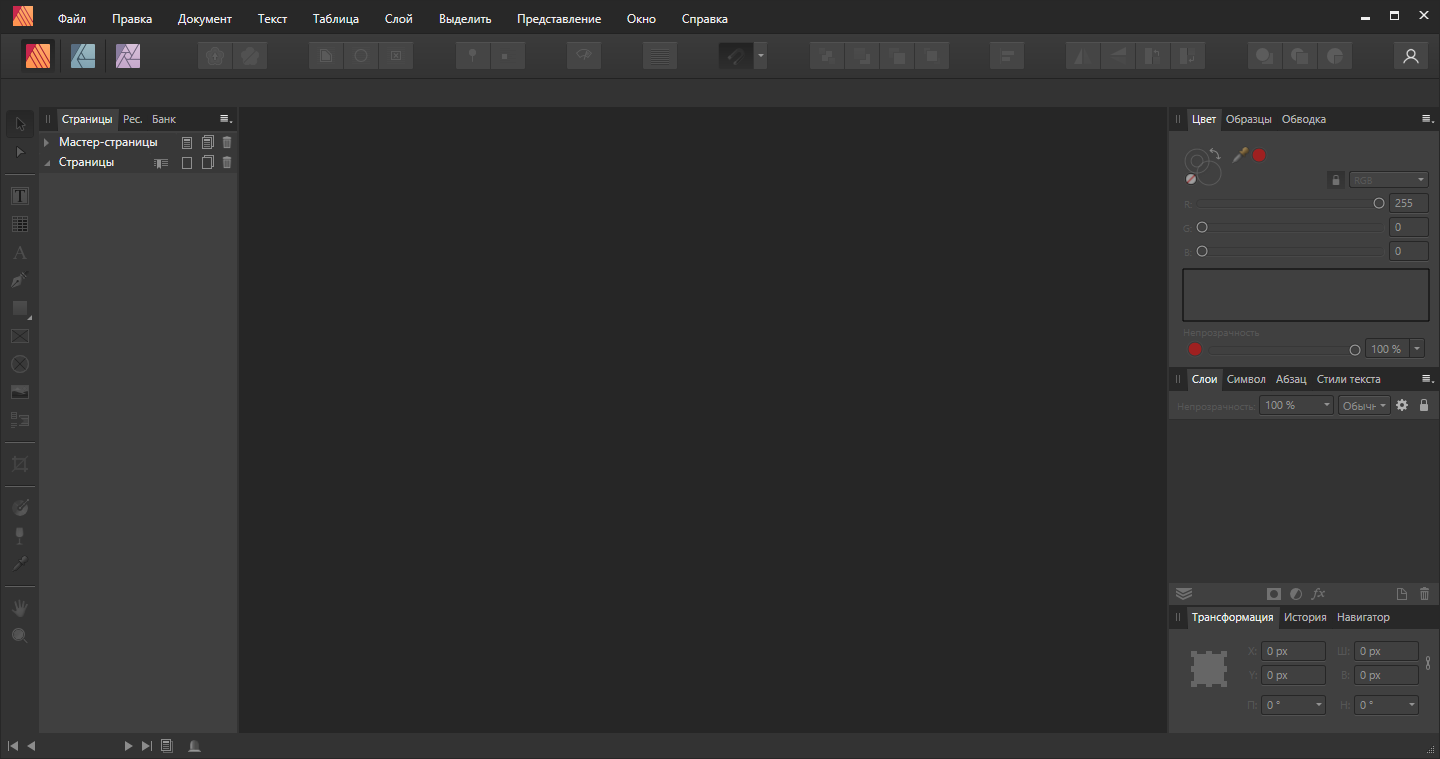
Task: Delete master page trash icon
Action: (227, 142)
